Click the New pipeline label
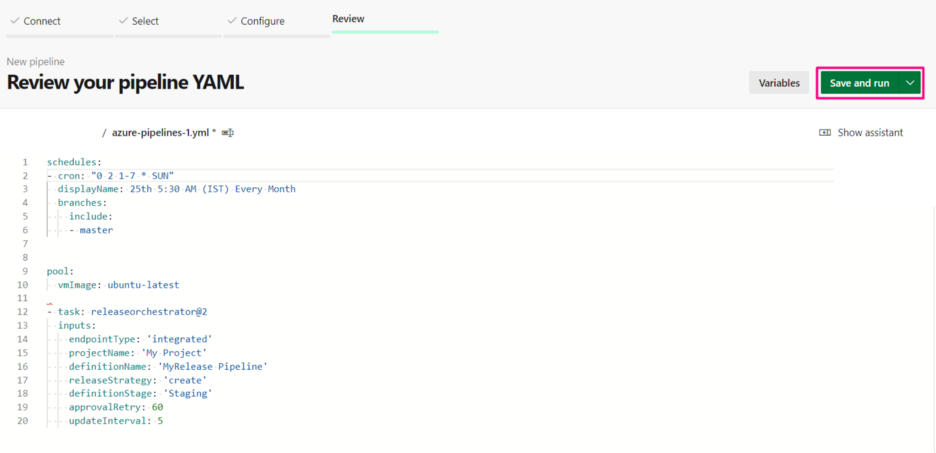 coord(36,61)
